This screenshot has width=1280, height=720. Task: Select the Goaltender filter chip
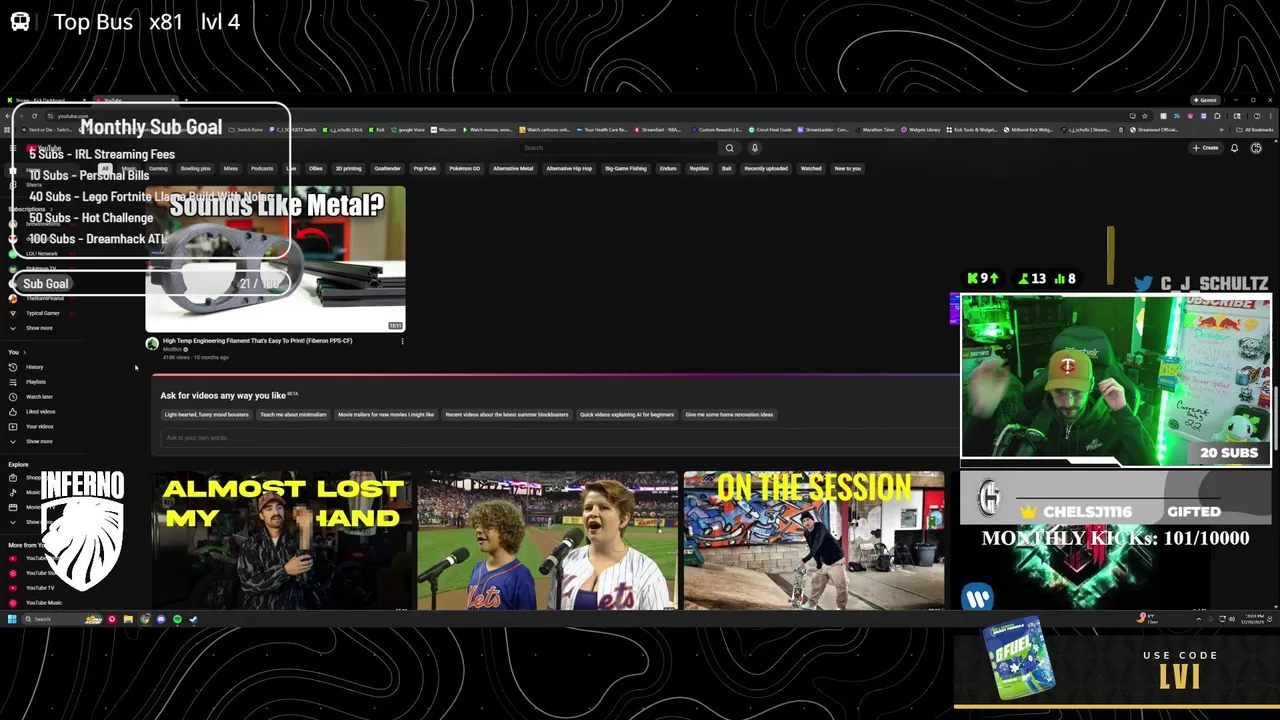[387, 169]
